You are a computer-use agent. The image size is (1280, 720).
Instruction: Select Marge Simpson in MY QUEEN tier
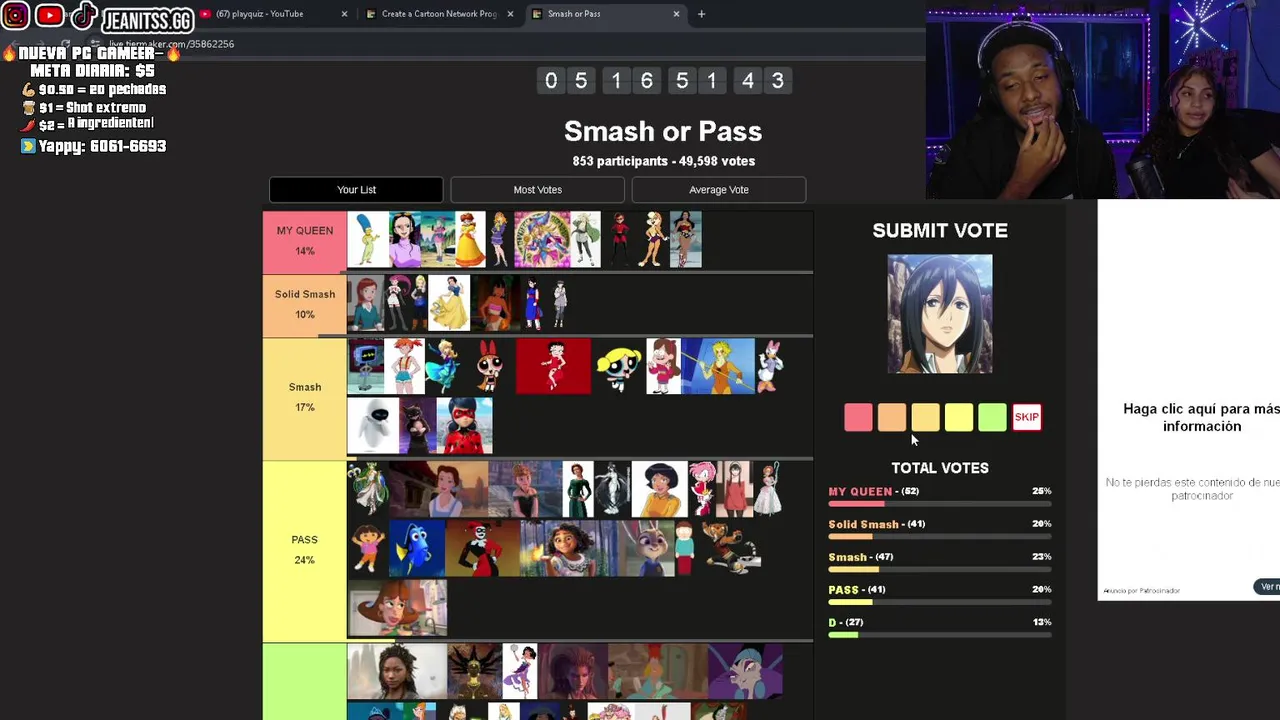pyautogui.click(x=367, y=240)
